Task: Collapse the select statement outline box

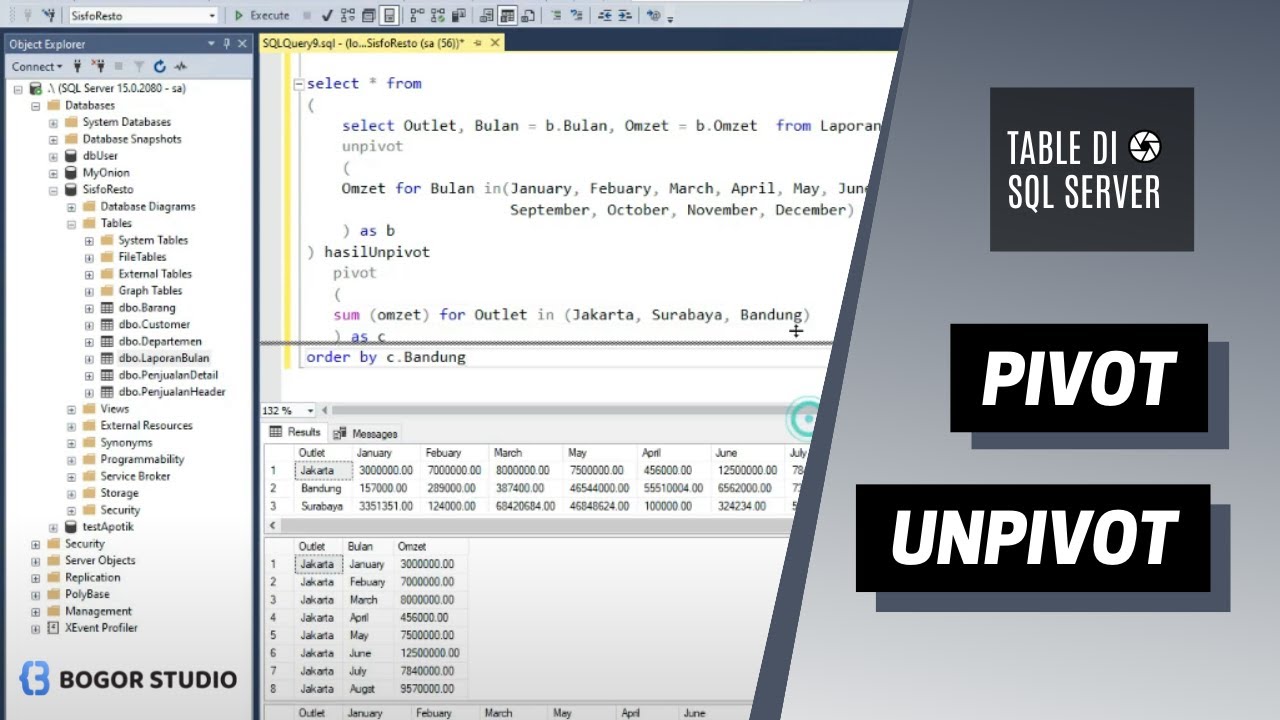Action: pos(298,84)
